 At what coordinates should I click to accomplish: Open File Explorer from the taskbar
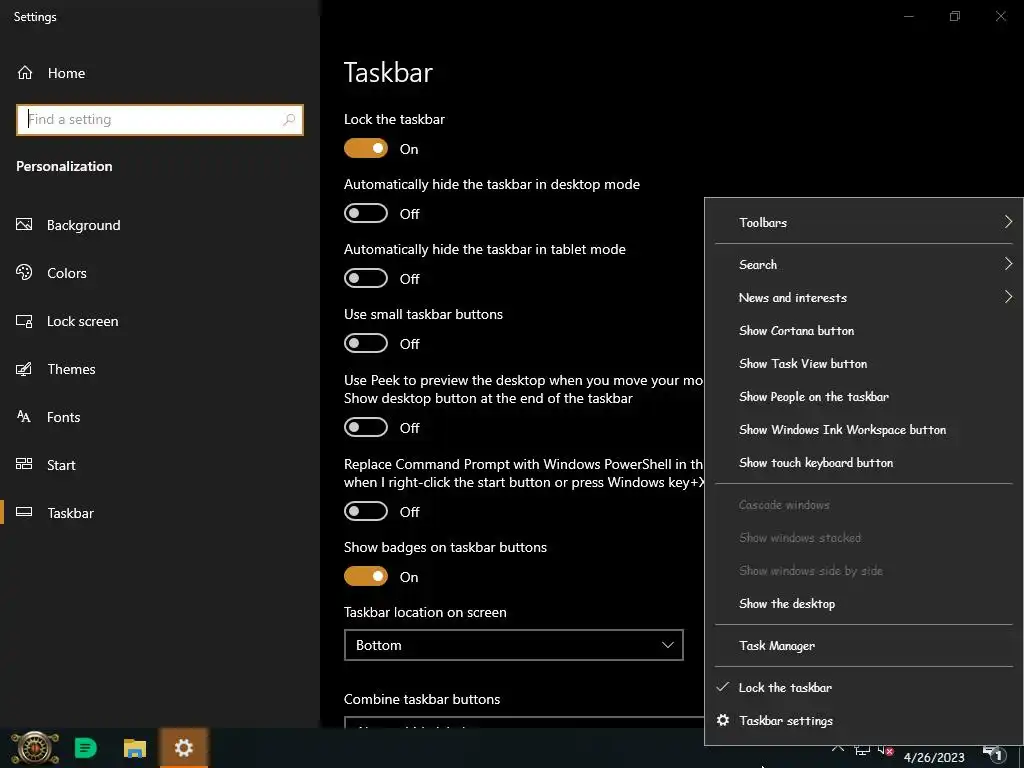[x=135, y=748]
